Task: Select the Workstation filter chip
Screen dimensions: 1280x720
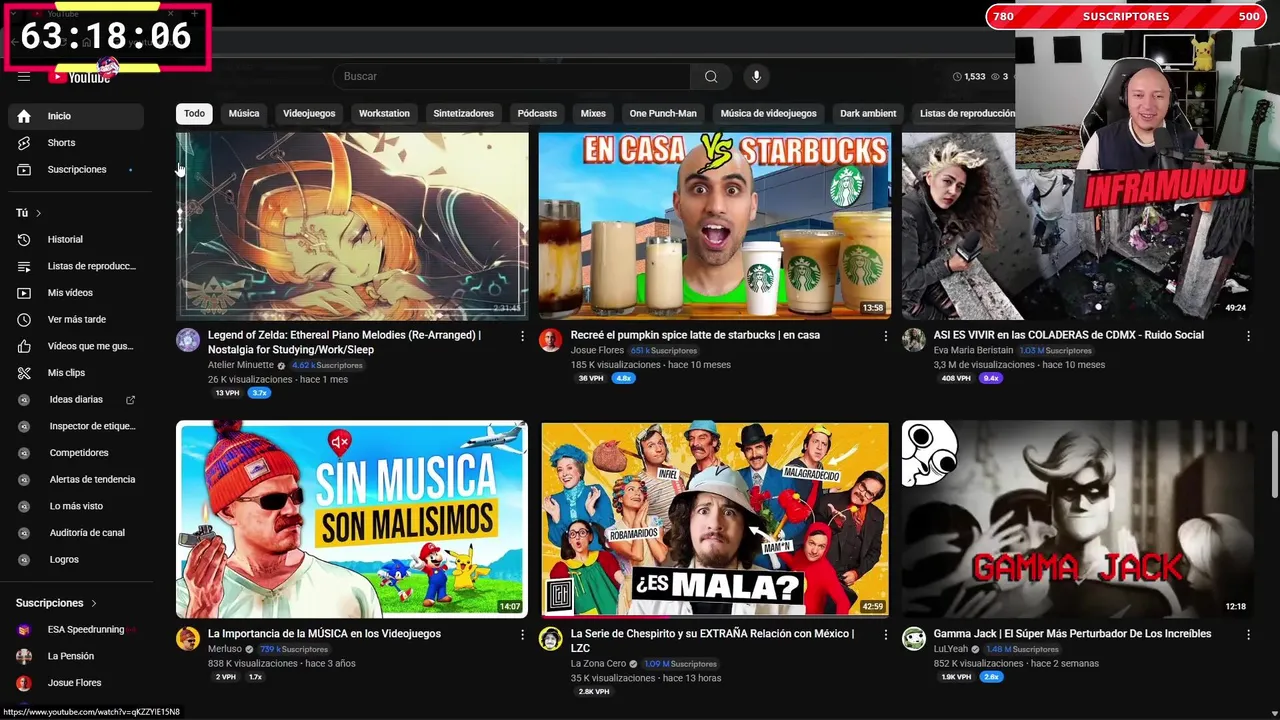Action: [x=384, y=113]
